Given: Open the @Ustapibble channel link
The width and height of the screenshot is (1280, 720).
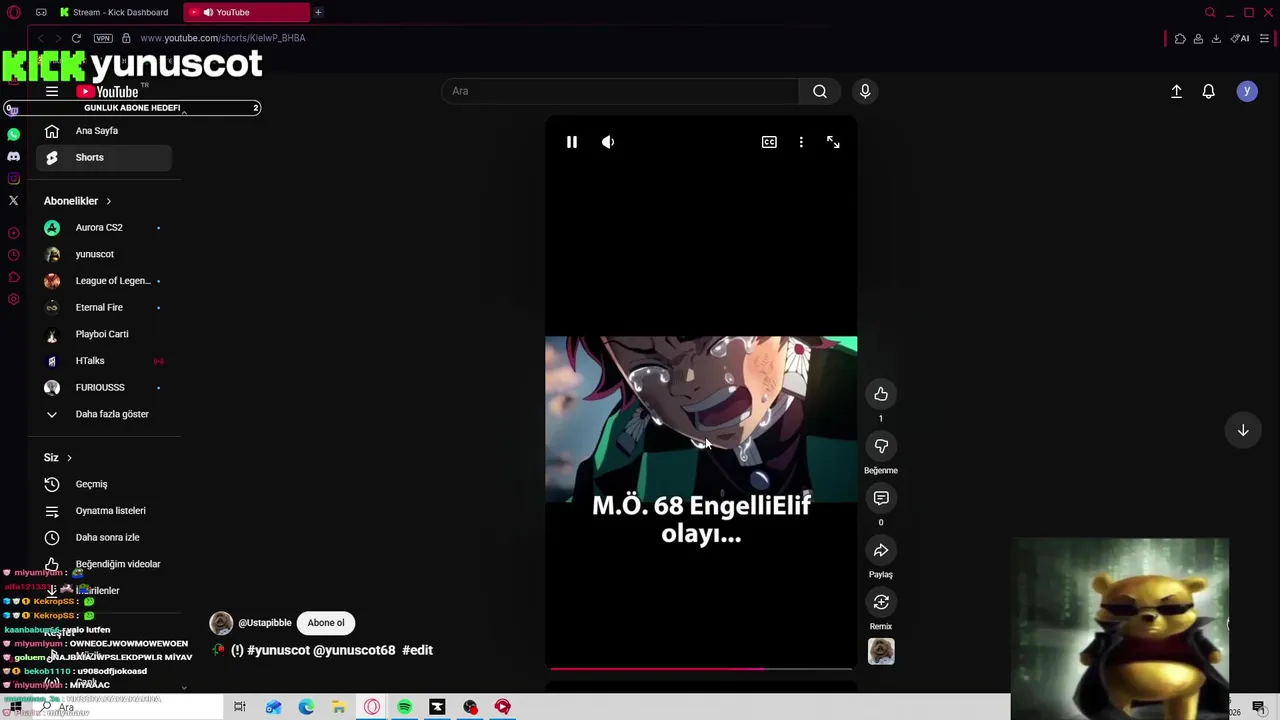Looking at the screenshot, I should coord(265,623).
